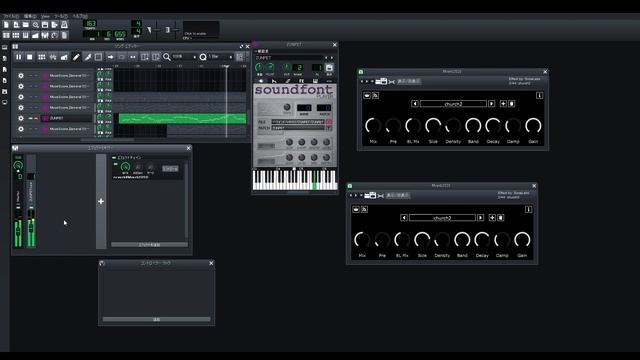
Task: Switch to FX tab in ZUNPET instrument window
Action: tap(301, 81)
